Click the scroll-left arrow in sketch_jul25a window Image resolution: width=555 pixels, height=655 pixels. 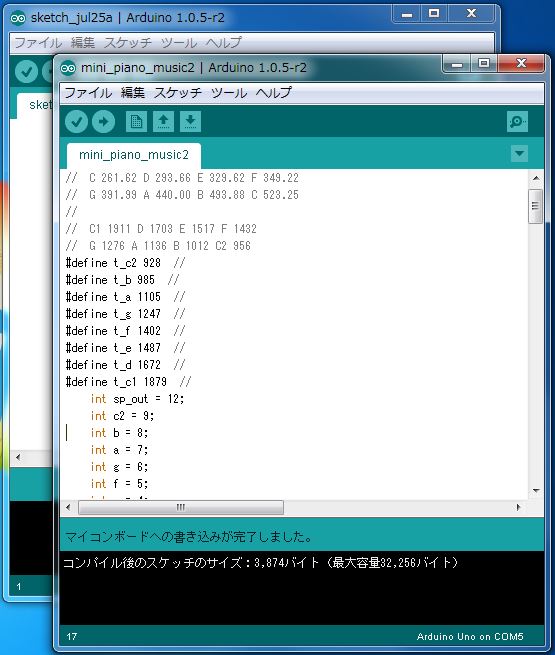pos(18,457)
